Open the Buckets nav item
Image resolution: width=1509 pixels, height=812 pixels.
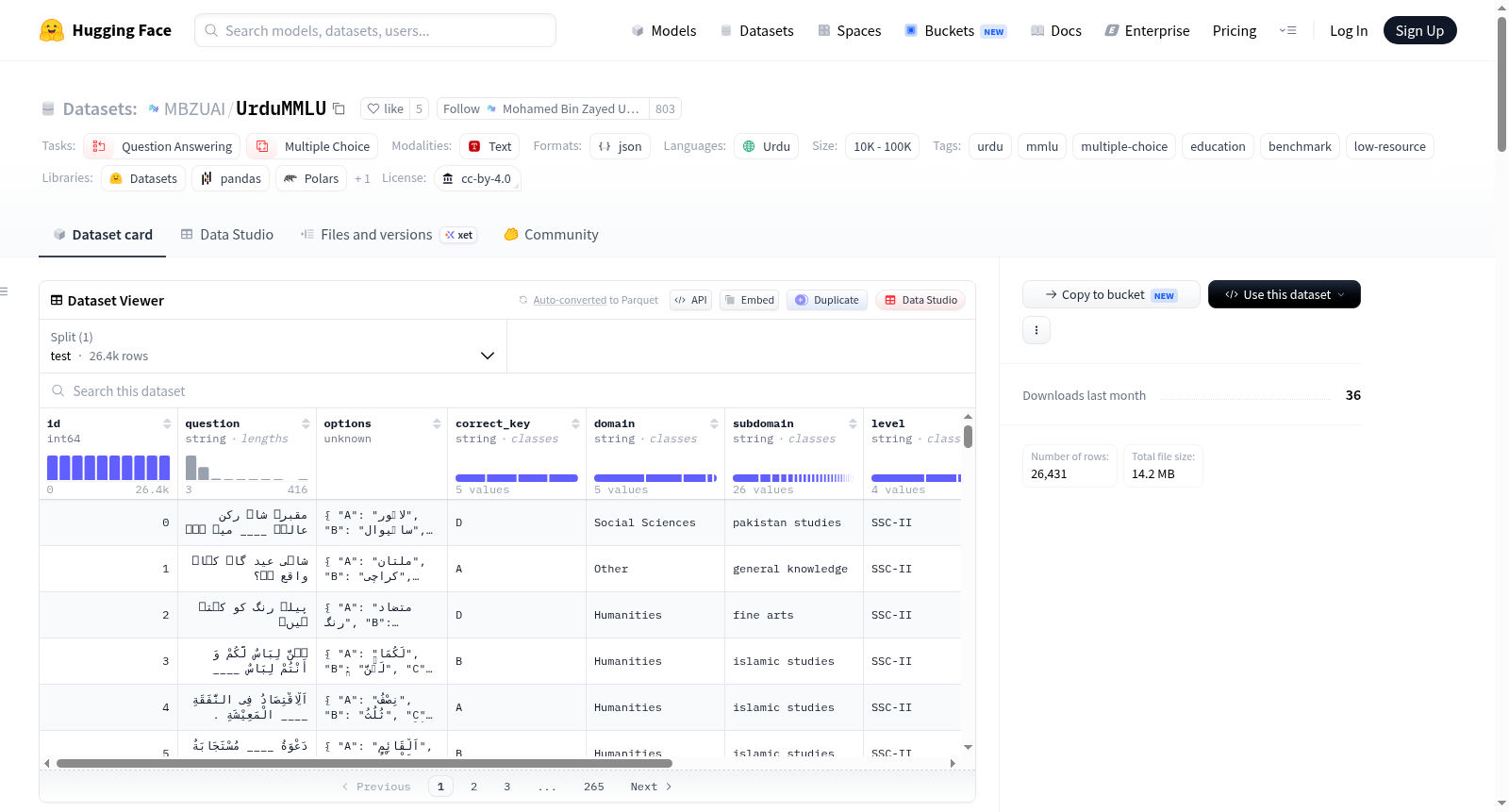pos(955,30)
